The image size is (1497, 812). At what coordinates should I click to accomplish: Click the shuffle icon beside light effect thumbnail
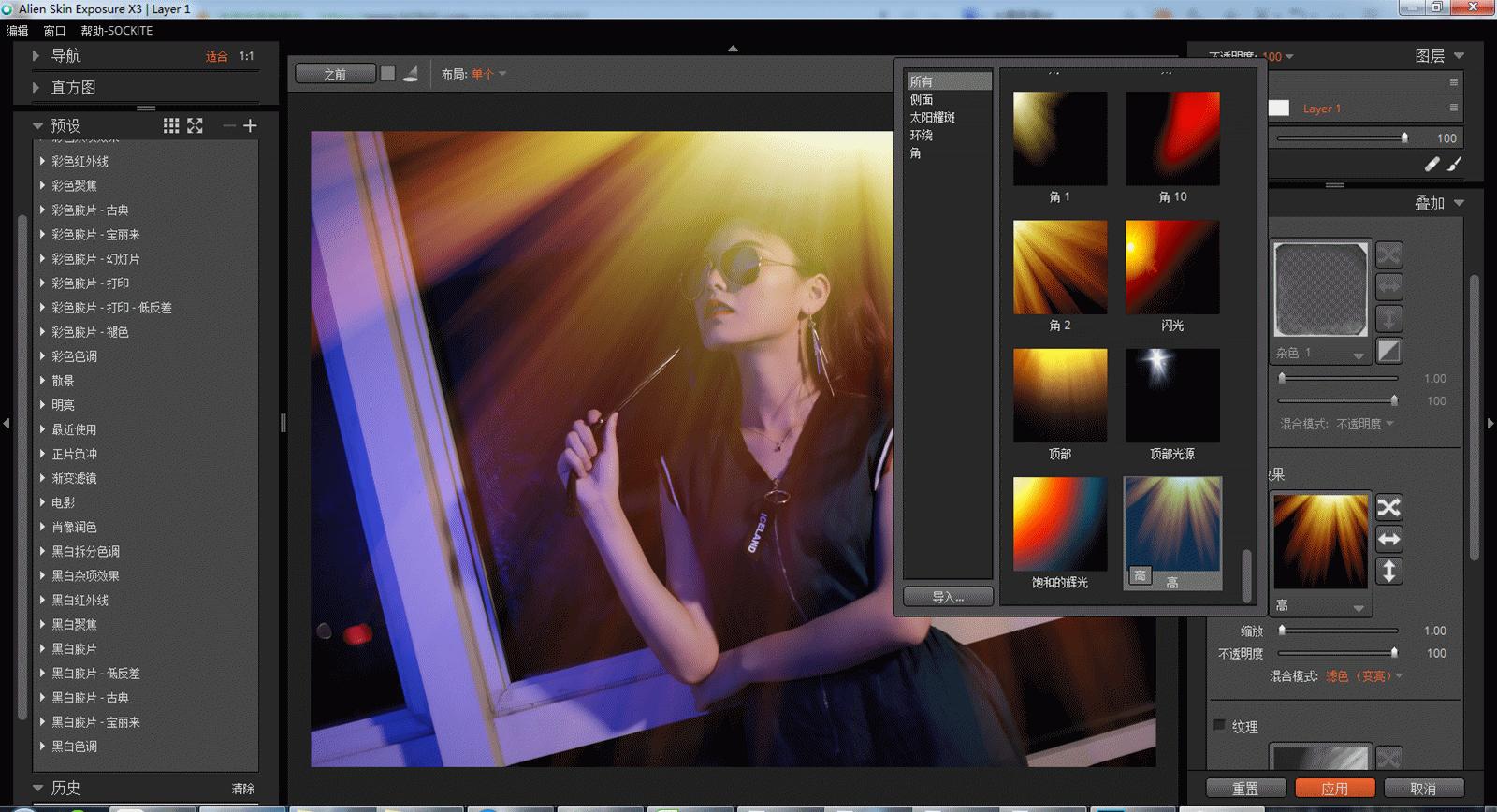[x=1388, y=507]
